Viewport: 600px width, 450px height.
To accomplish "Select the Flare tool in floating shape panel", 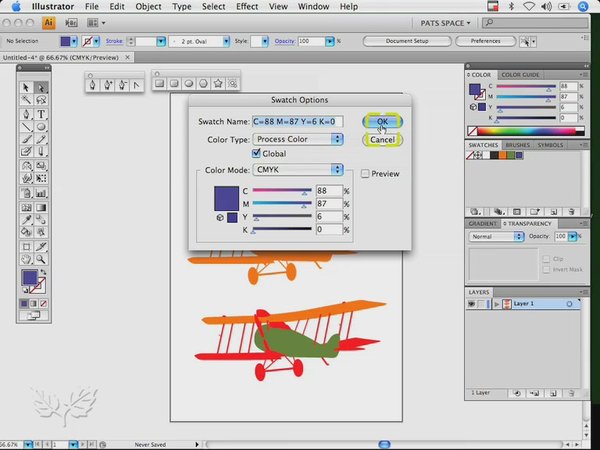I will pos(232,83).
